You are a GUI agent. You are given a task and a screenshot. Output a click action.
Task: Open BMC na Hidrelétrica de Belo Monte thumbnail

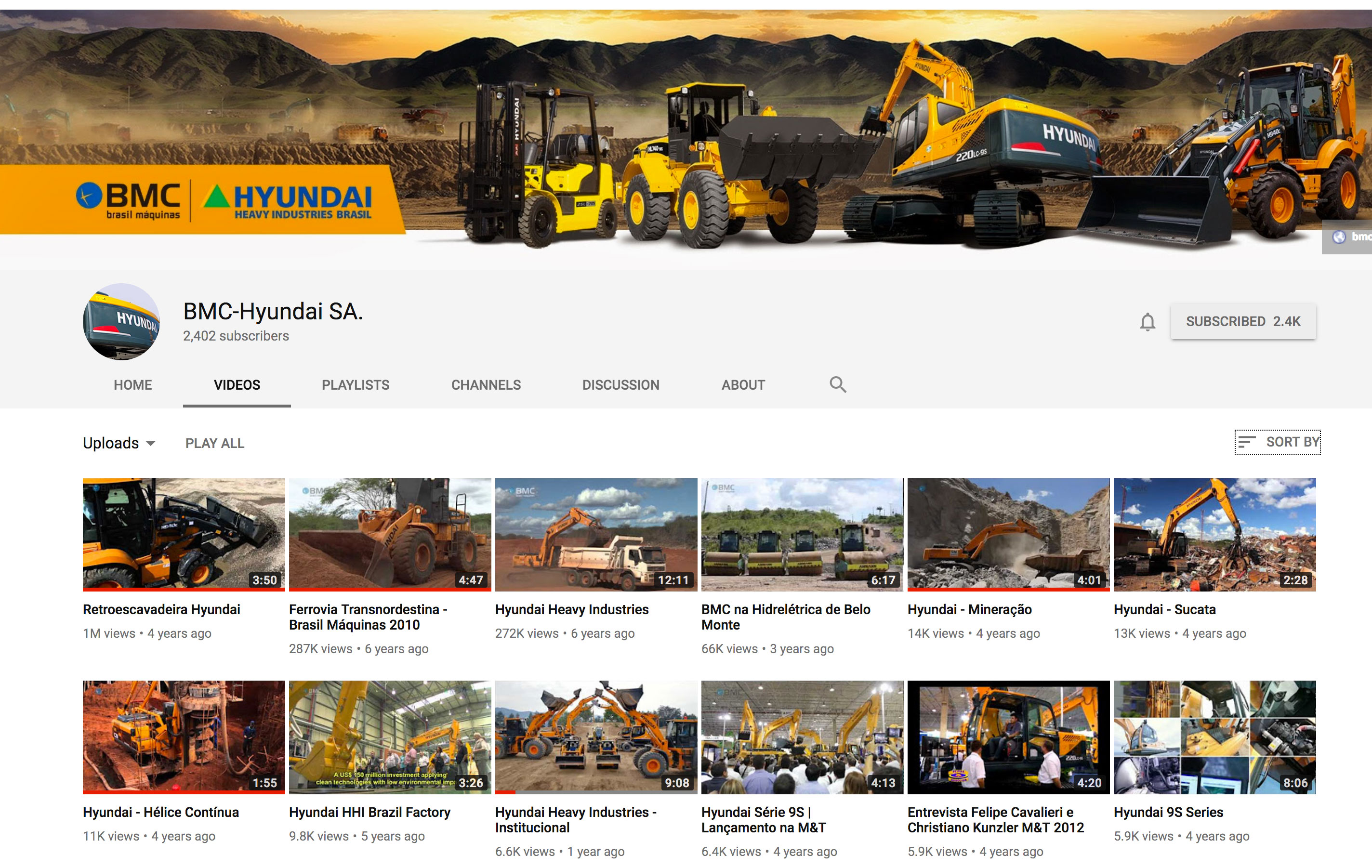coord(802,534)
